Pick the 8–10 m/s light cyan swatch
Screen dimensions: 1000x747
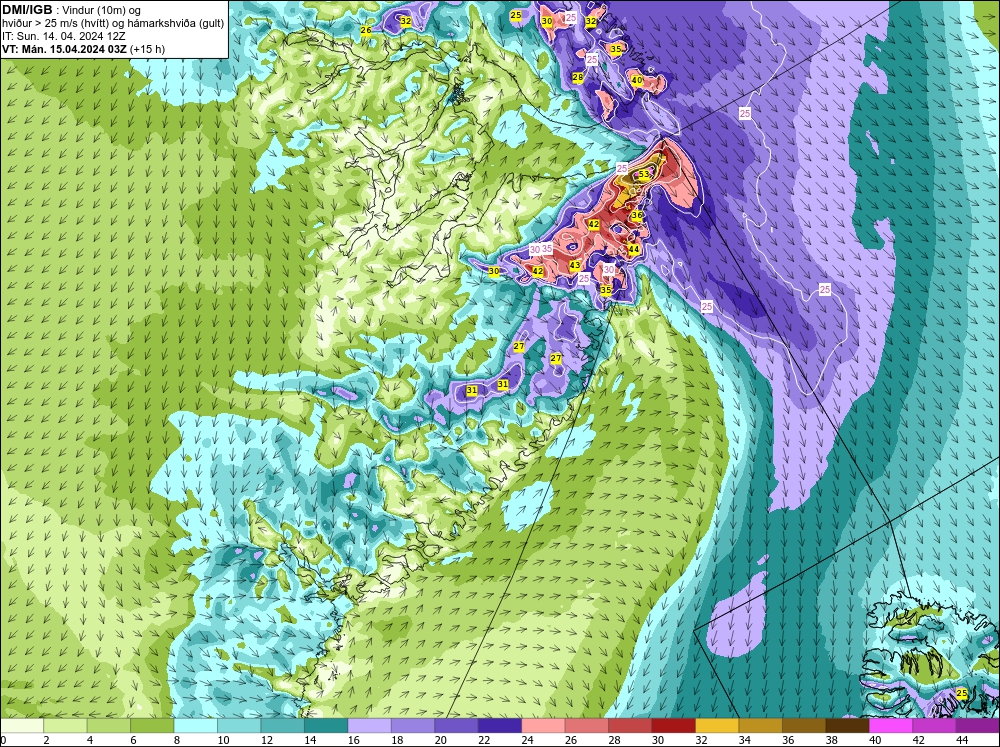196,725
